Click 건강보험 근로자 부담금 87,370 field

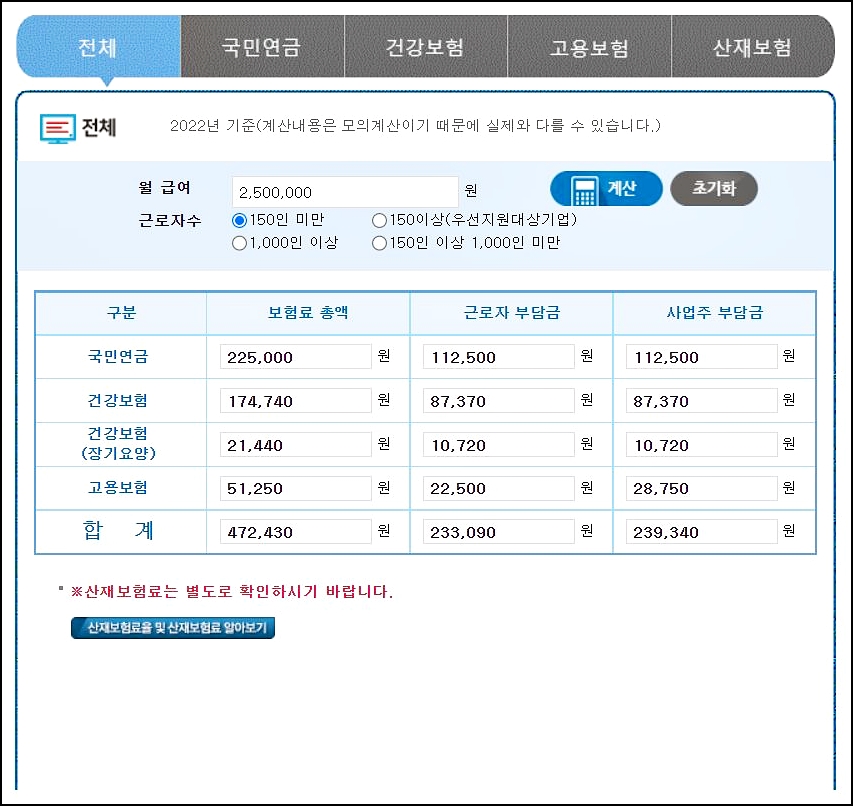498,401
